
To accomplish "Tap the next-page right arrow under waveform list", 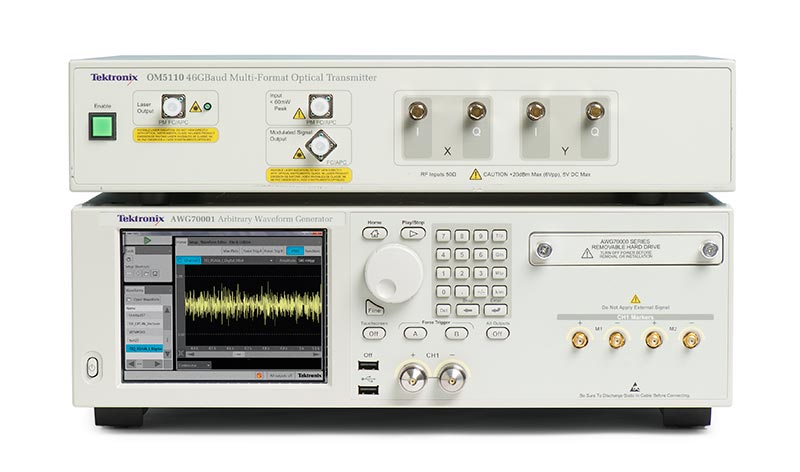I will 157,364.
